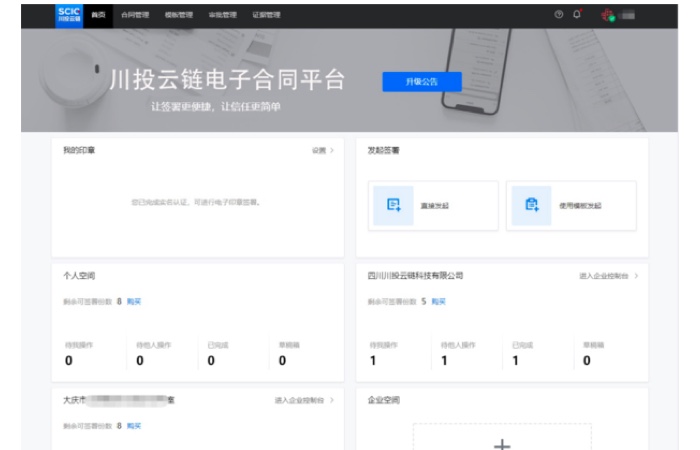700x450 pixels.
Task: Open 设置 link in 我的印章 card
Action: [x=319, y=150]
